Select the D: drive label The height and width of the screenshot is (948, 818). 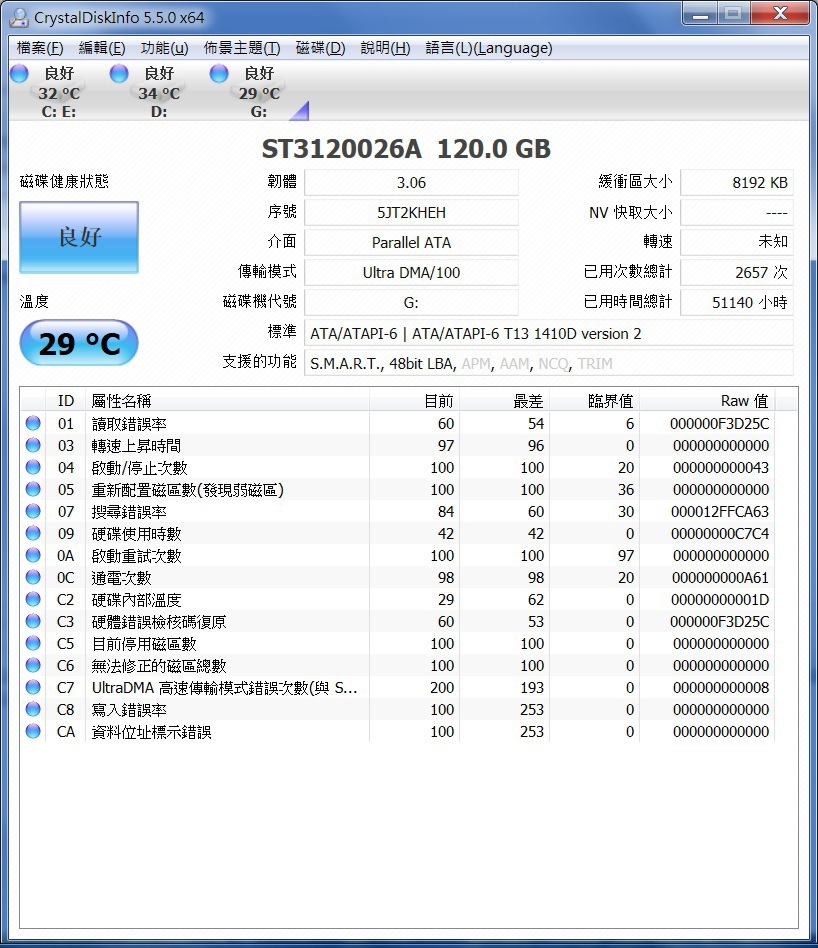coord(159,112)
